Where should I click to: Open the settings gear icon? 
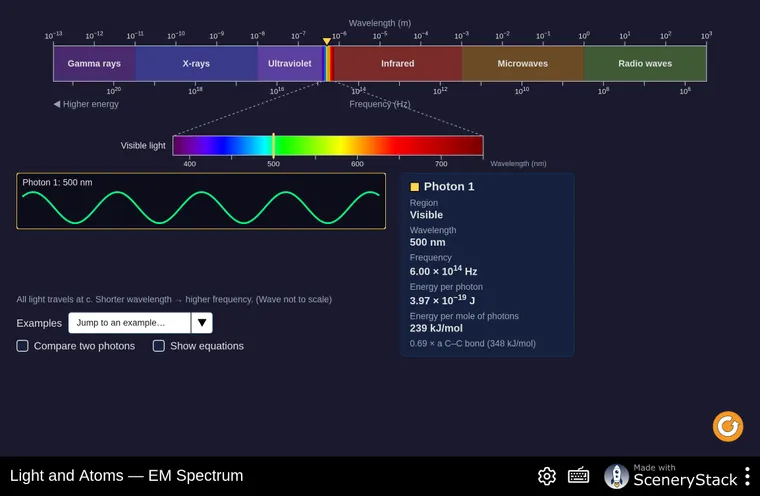(x=547, y=476)
